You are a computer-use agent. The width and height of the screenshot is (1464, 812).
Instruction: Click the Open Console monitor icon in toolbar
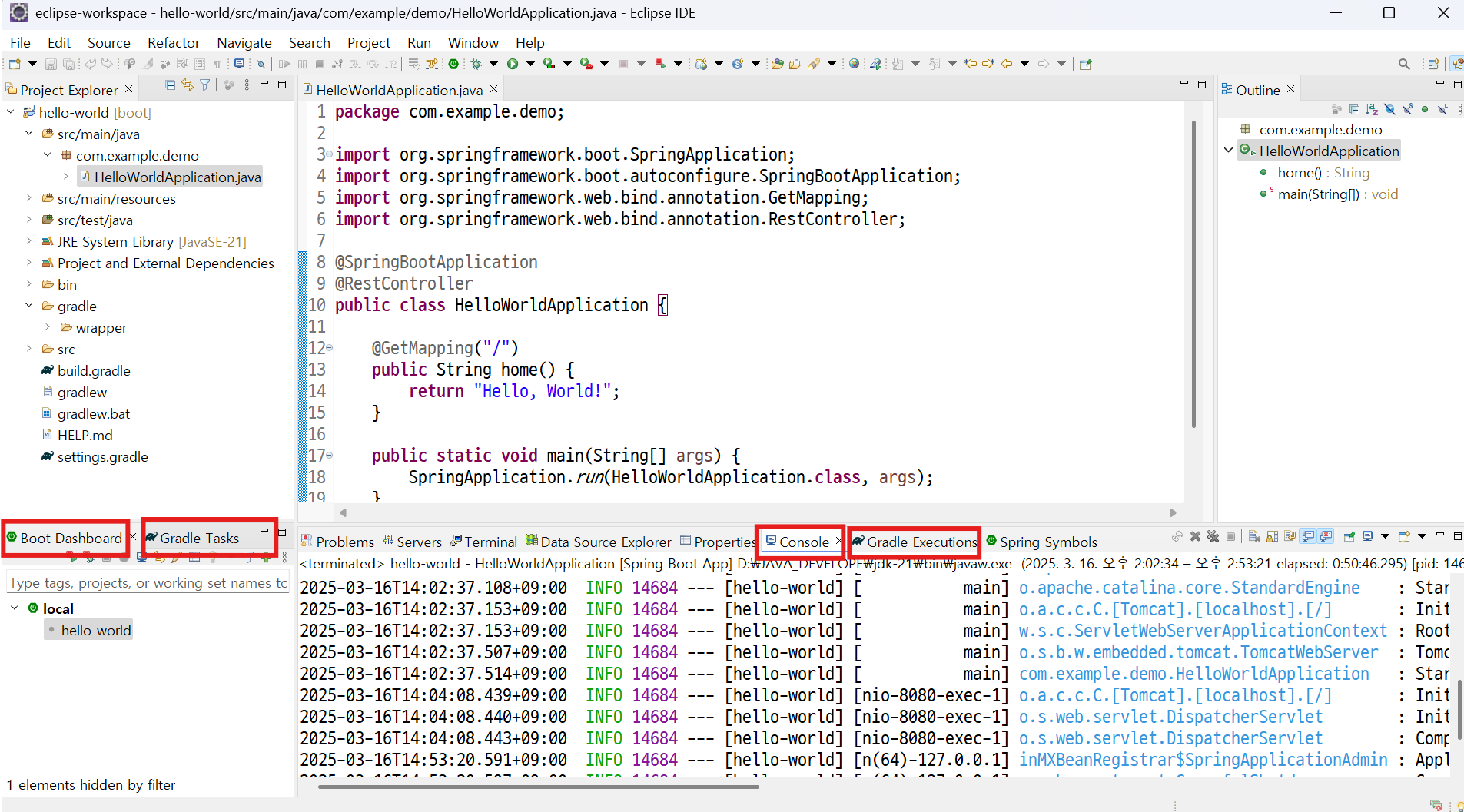point(239,64)
